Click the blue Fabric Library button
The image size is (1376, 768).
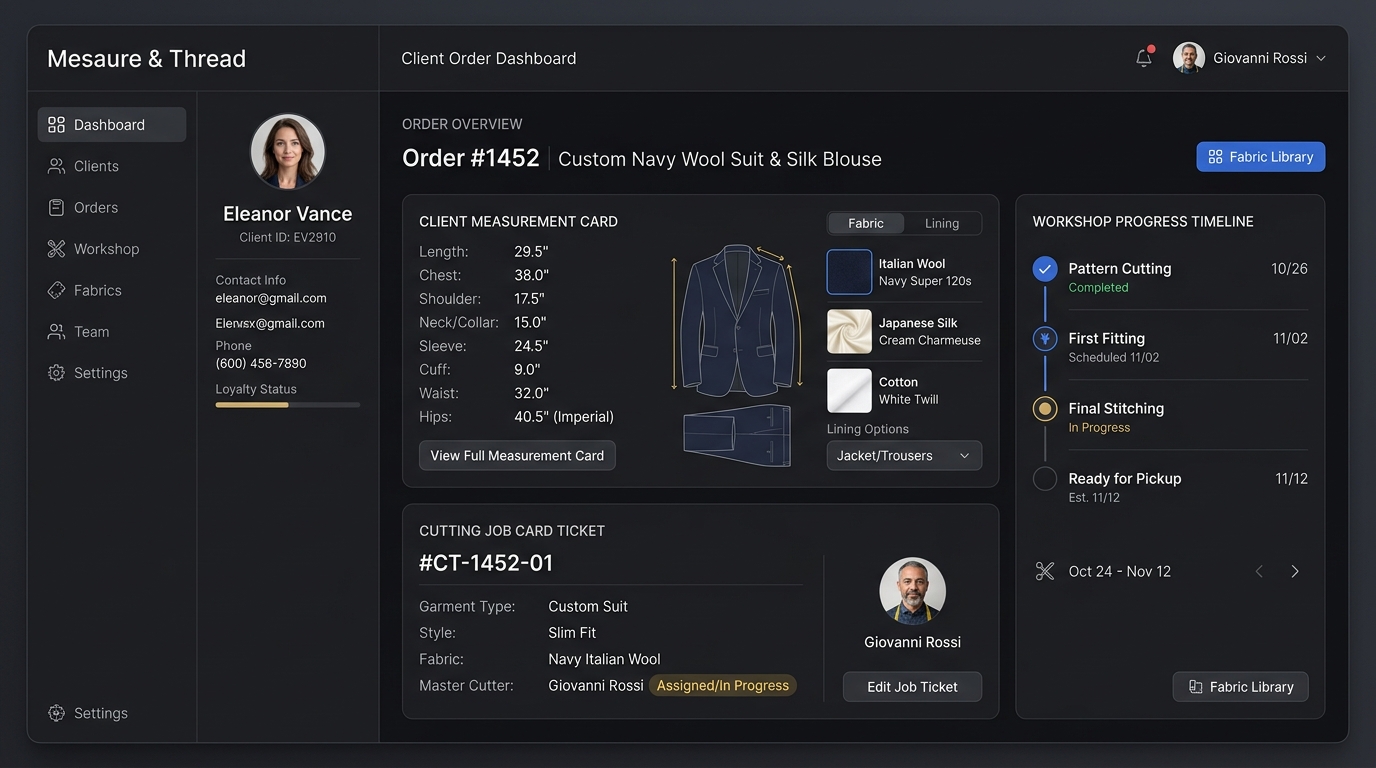point(1261,157)
